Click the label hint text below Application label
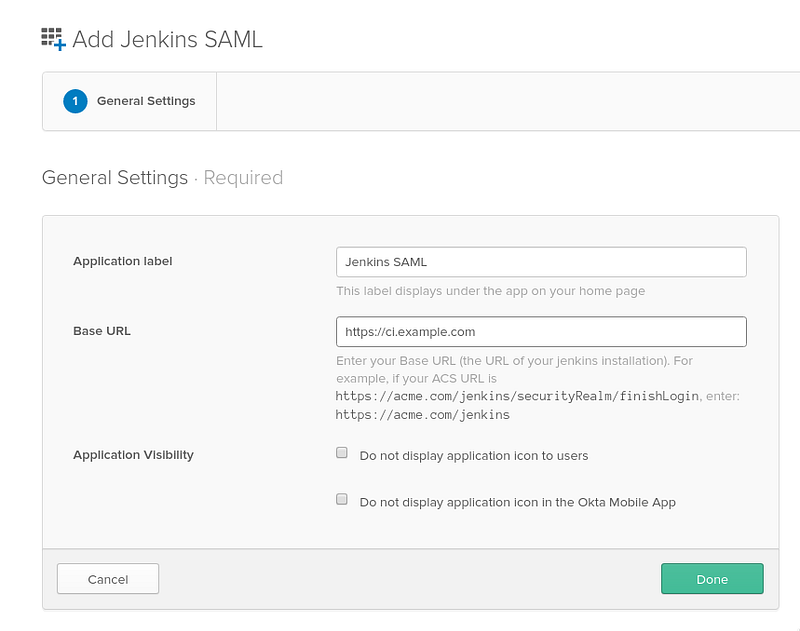The width and height of the screenshot is (800, 631). [490, 291]
